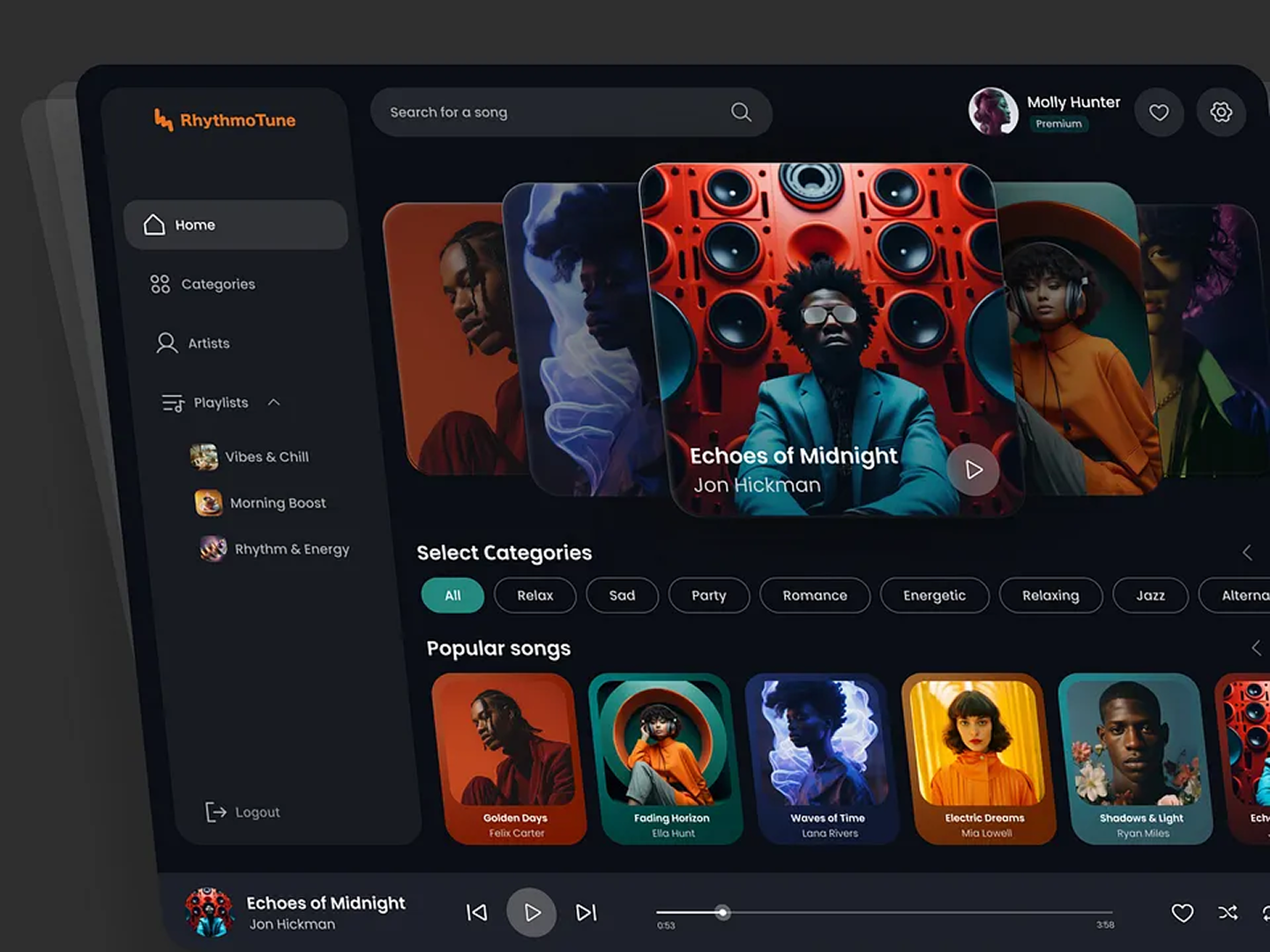The height and width of the screenshot is (952, 1270).
Task: Favorite the currently playing song
Action: (x=1183, y=913)
